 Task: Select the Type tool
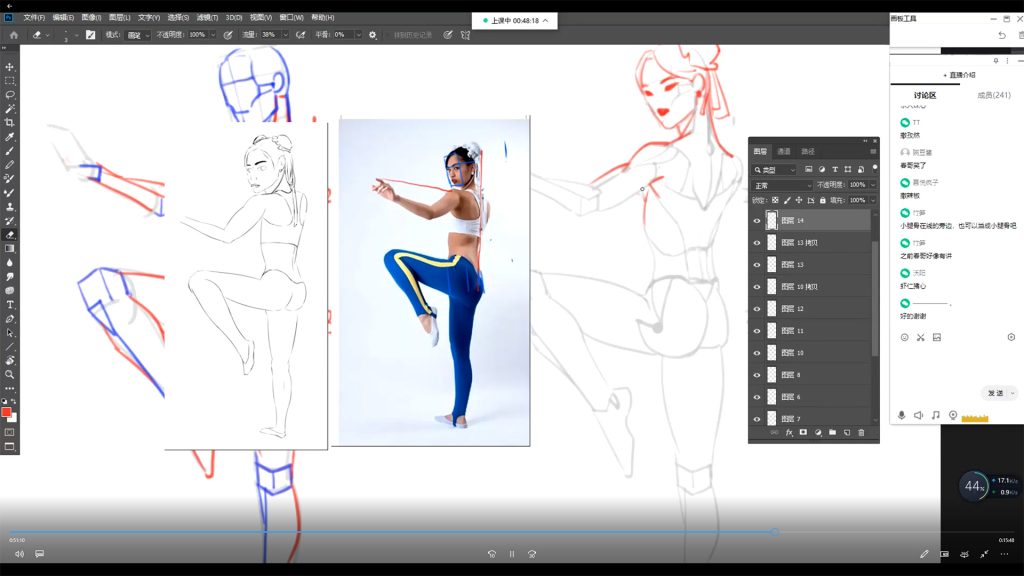point(10,304)
